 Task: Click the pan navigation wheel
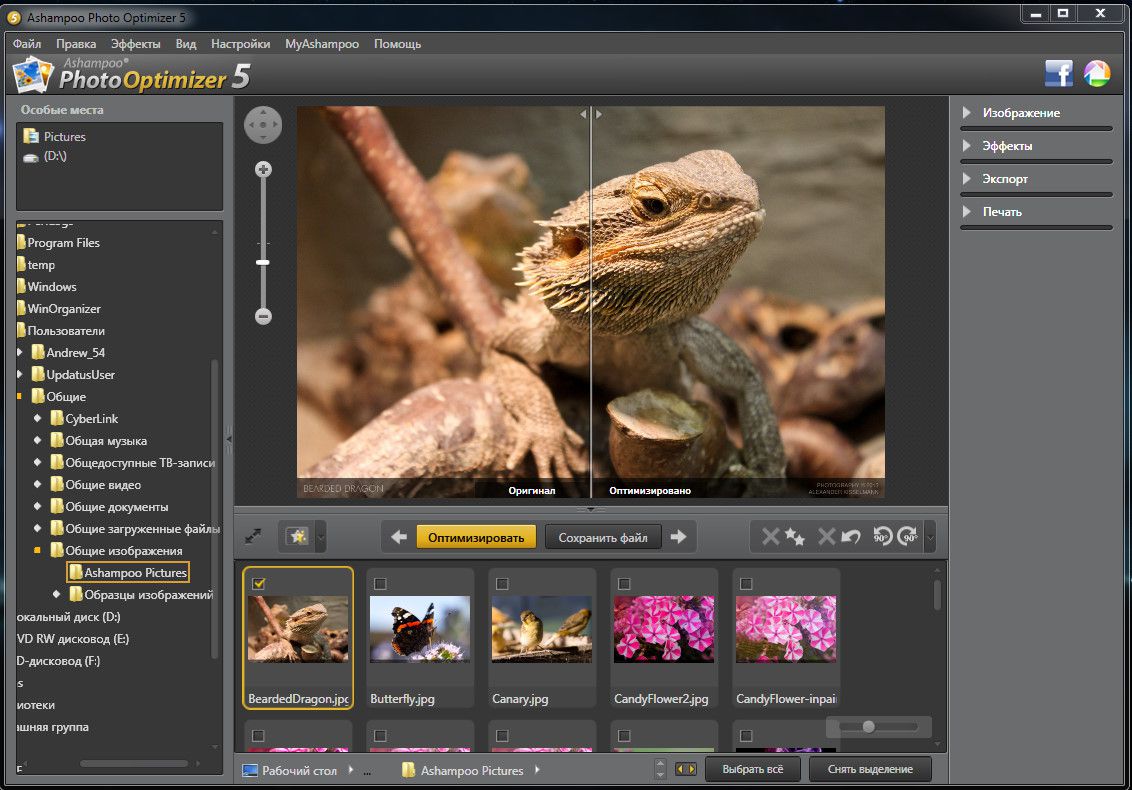click(263, 125)
